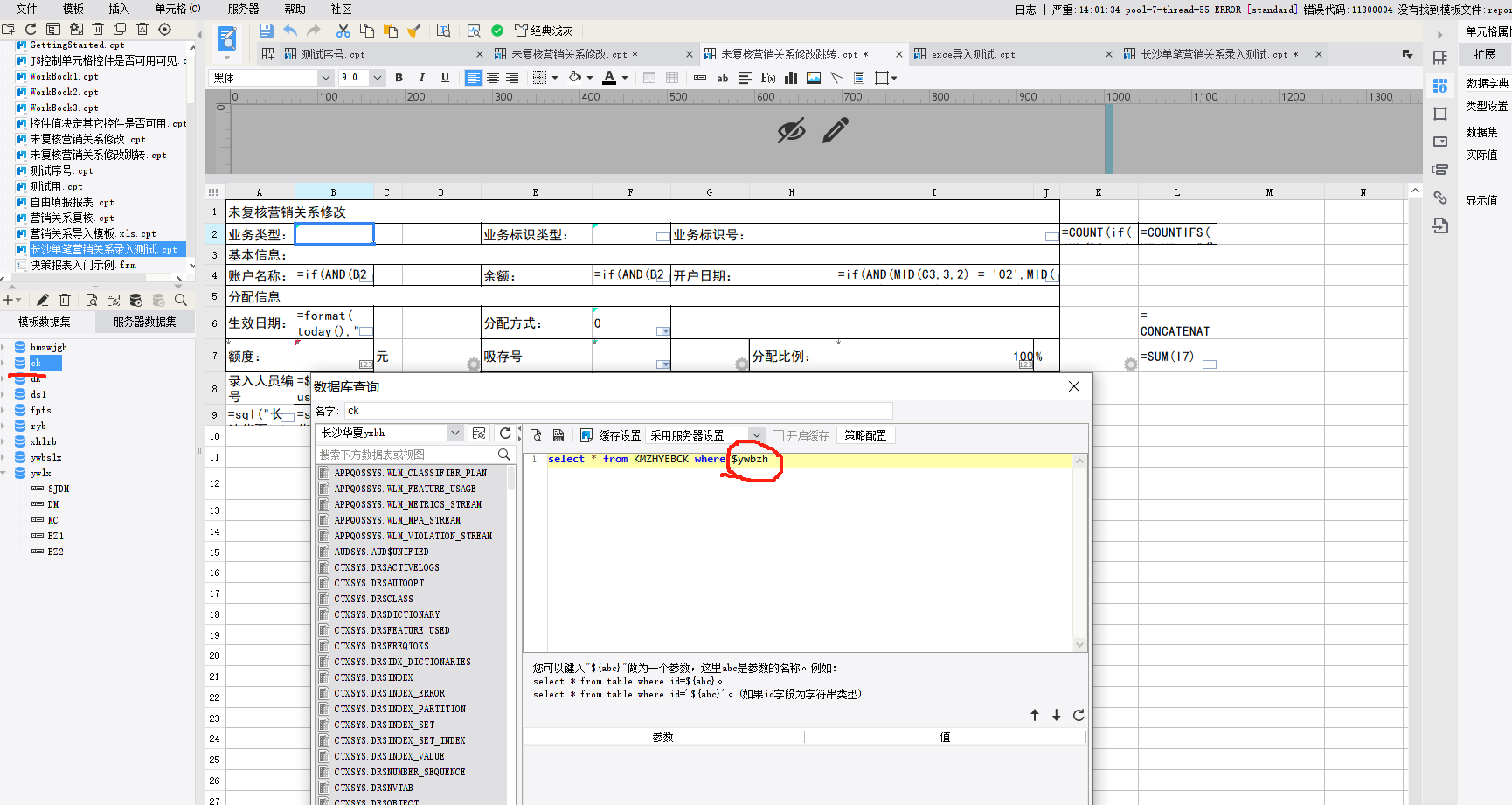The height and width of the screenshot is (805, 1512).
Task: Select the CTXSYS.DR$CLASS table
Action: tap(373, 599)
